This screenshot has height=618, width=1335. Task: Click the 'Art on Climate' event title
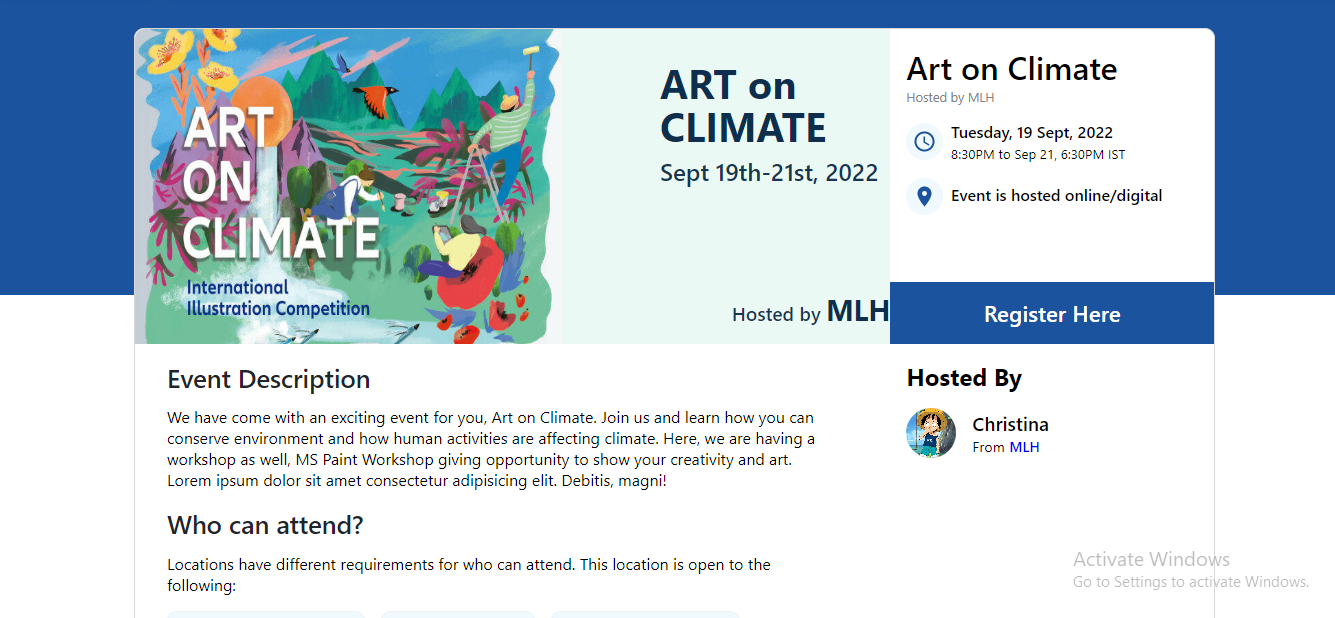[x=1011, y=69]
